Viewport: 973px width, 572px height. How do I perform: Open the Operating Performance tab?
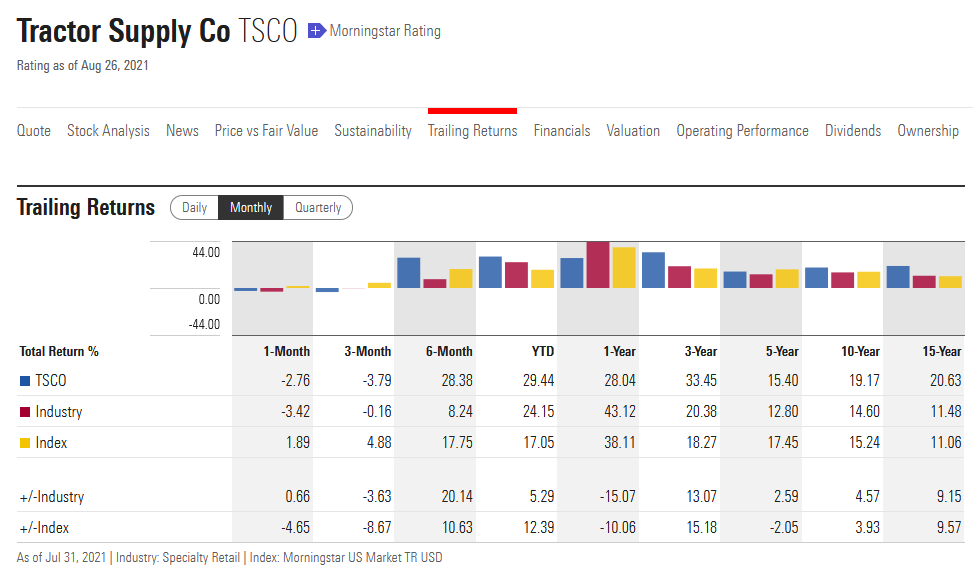[x=742, y=131]
